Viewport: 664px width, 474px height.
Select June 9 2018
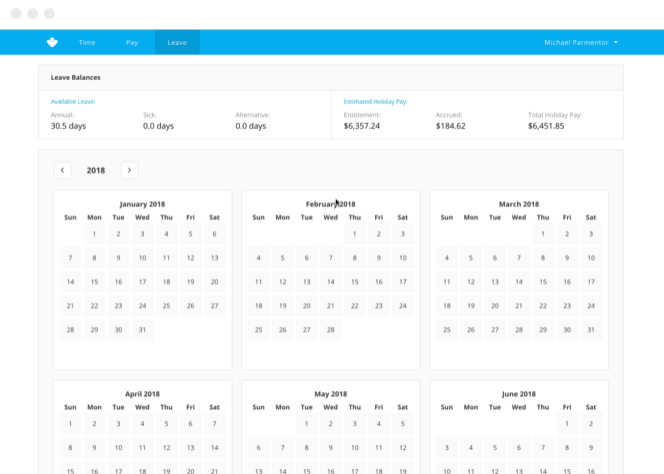click(591, 448)
